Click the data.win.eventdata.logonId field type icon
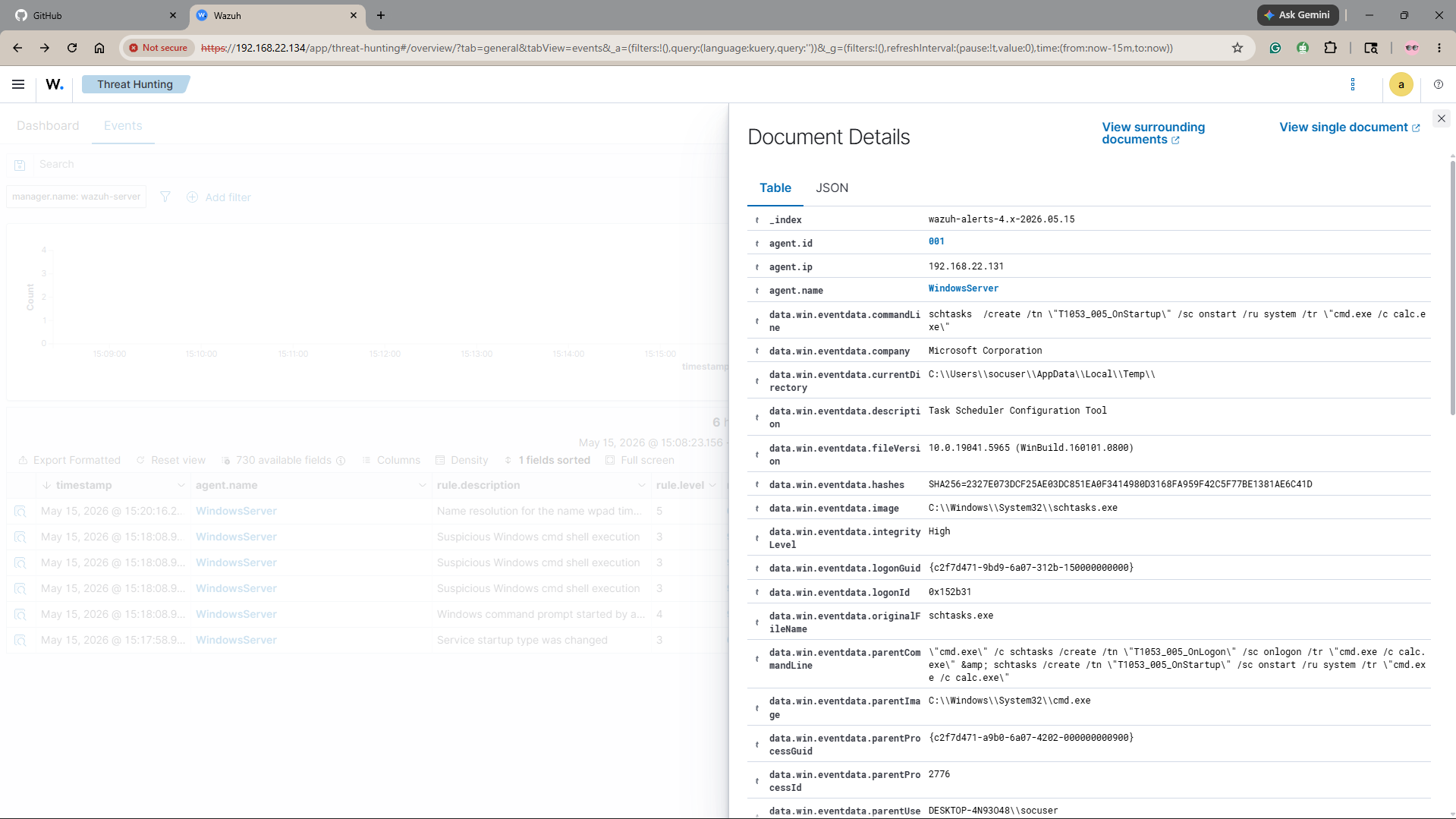1456x819 pixels. [x=756, y=593]
